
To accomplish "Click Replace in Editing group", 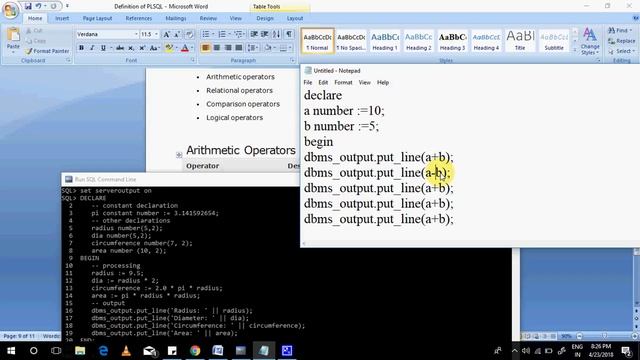I will tap(622, 41).
